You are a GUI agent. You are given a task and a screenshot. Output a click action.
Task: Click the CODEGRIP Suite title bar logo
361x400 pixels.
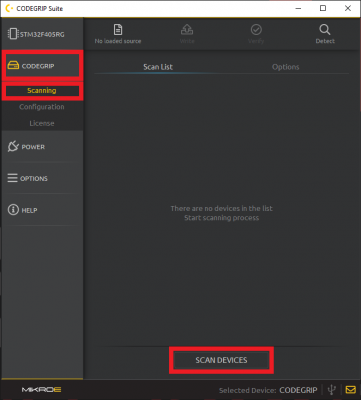click(9, 8)
